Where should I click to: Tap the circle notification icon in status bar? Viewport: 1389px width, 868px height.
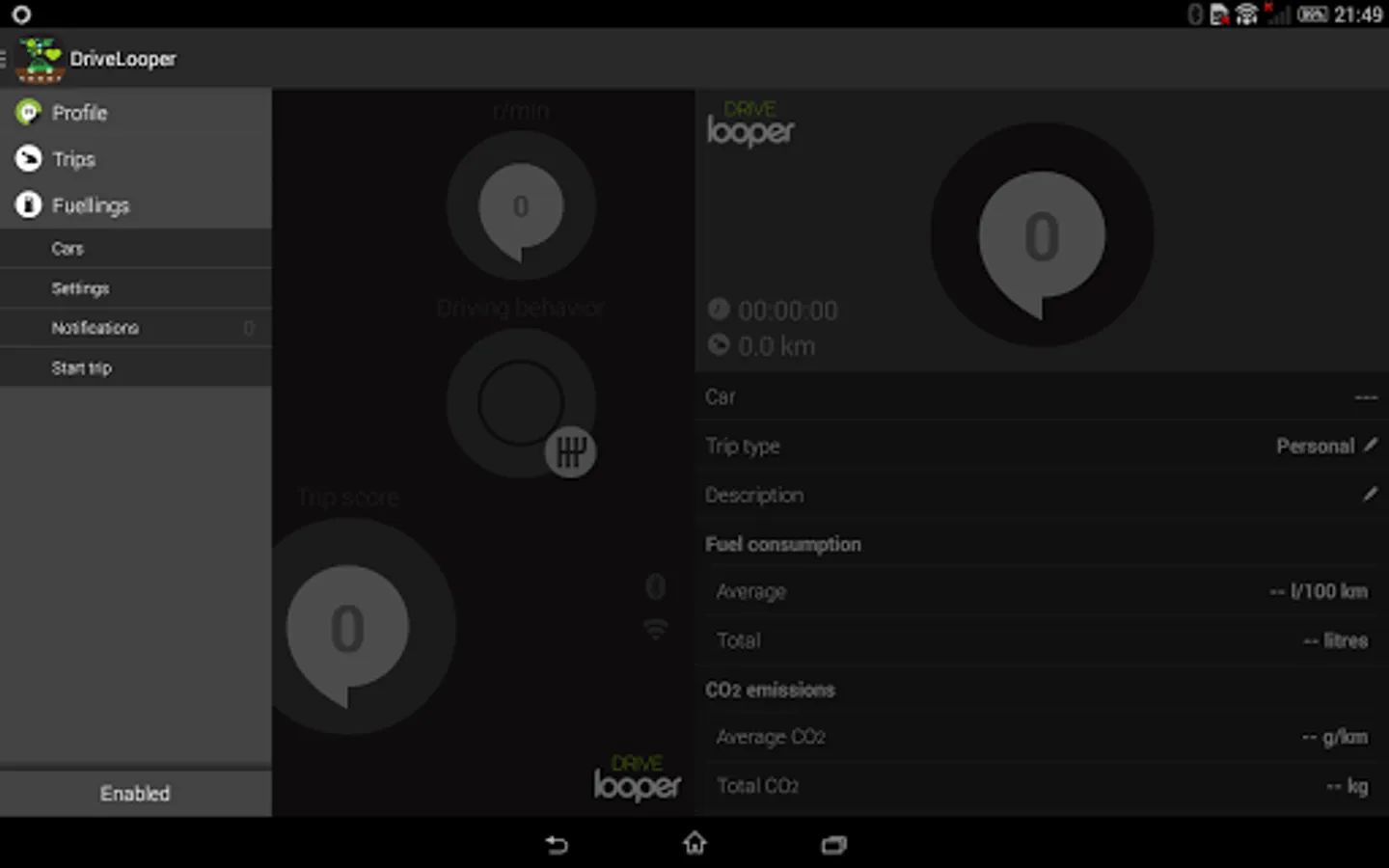[x=21, y=14]
